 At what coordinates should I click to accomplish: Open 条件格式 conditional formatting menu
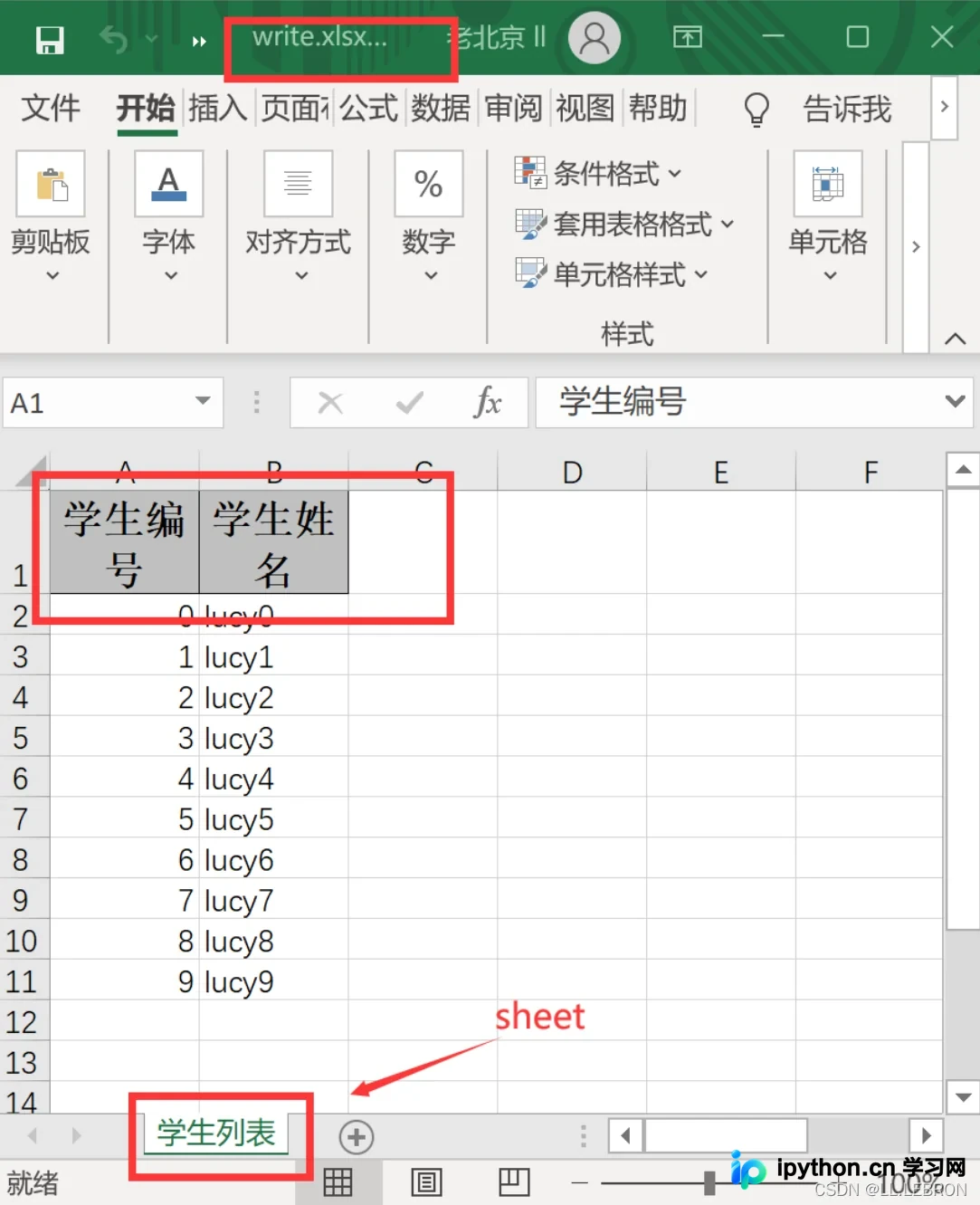click(x=598, y=172)
